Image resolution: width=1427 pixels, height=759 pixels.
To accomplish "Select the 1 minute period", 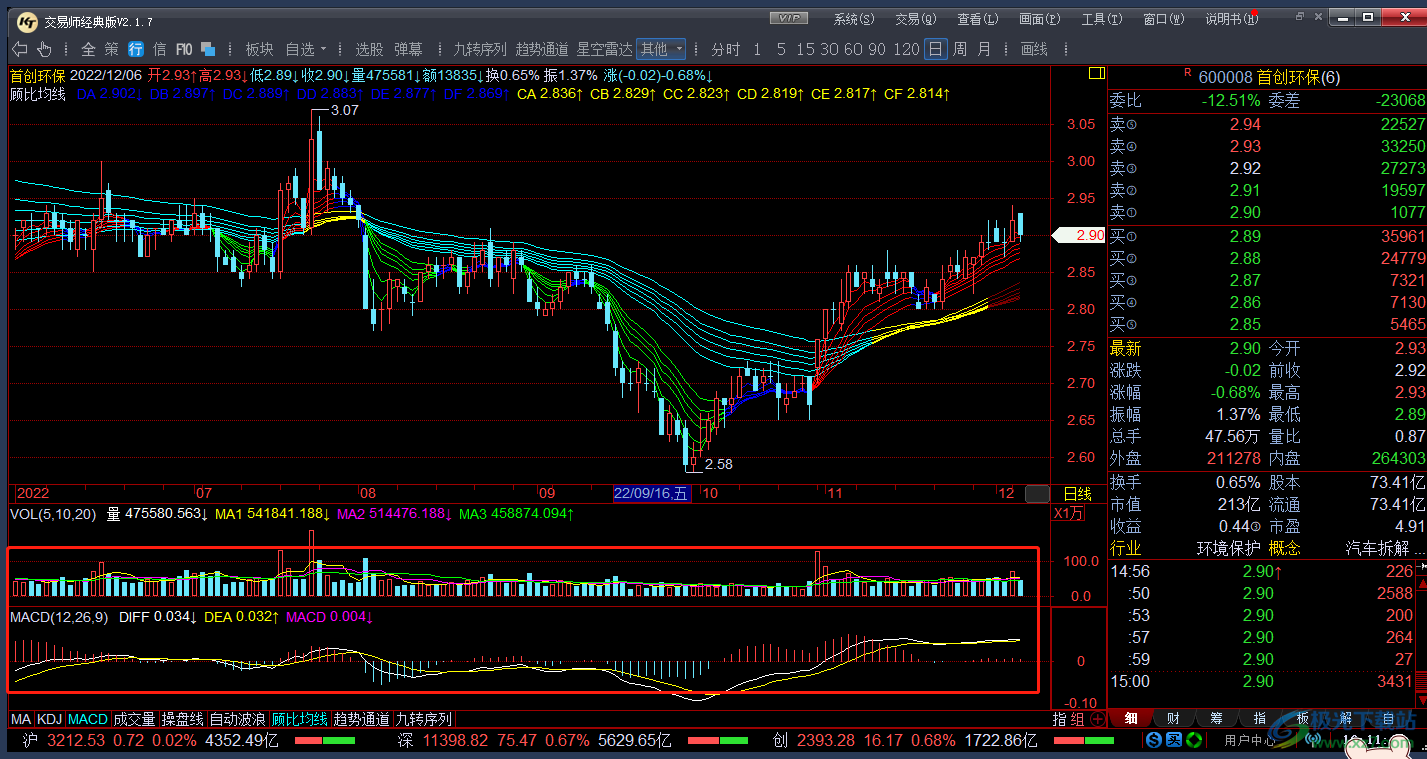I will click(x=757, y=49).
